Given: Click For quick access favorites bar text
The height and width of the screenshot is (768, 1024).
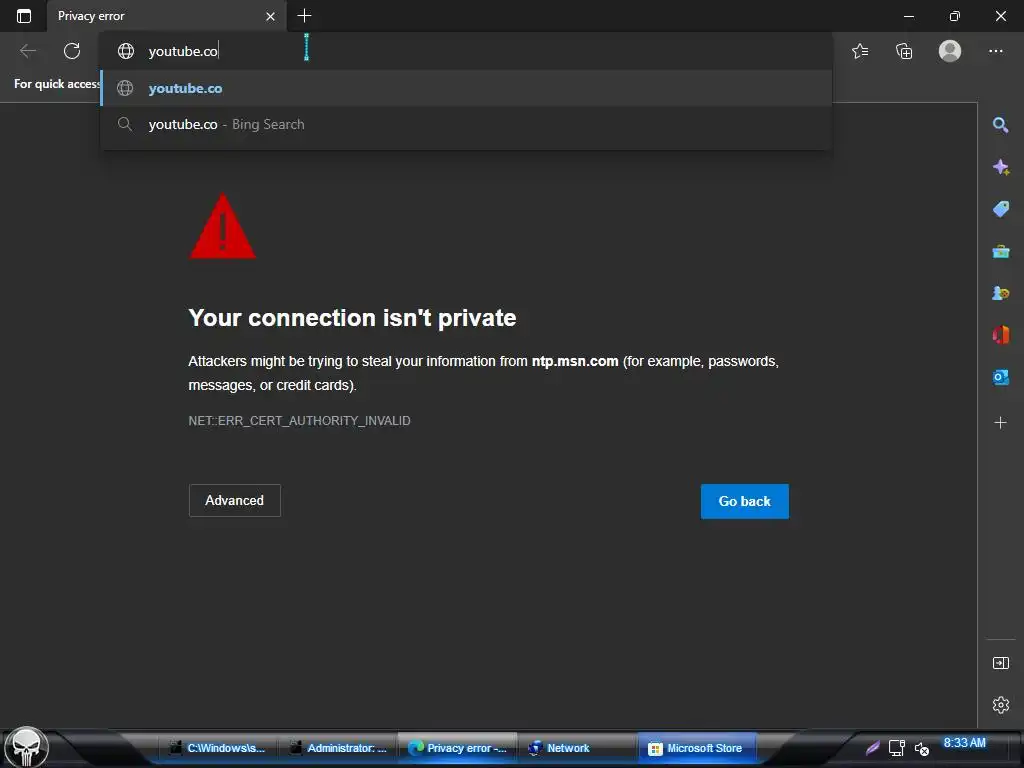Looking at the screenshot, I should (57, 84).
